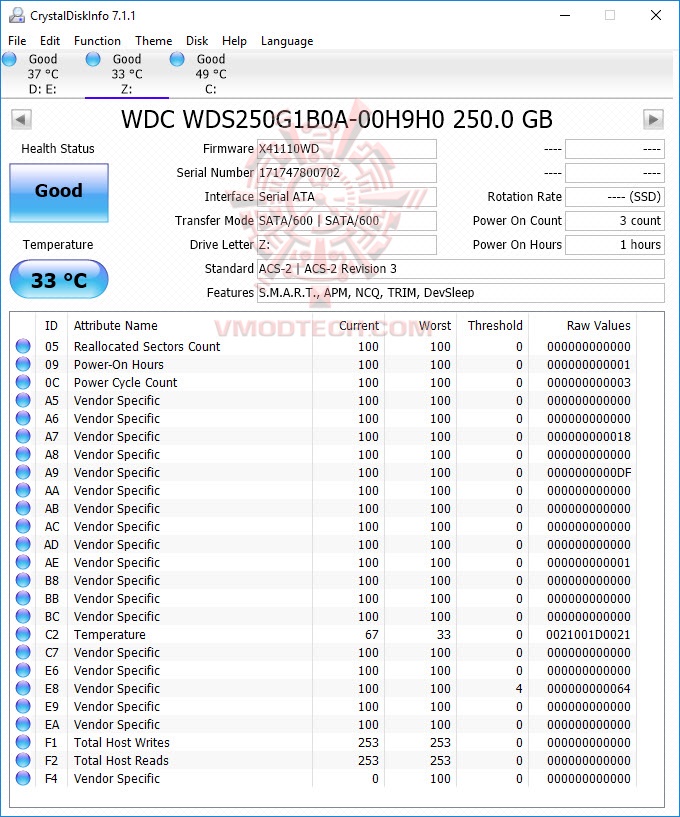This screenshot has width=680, height=817.
Task: Click status icon of attribute E8
Action: pyautogui.click(x=23, y=688)
